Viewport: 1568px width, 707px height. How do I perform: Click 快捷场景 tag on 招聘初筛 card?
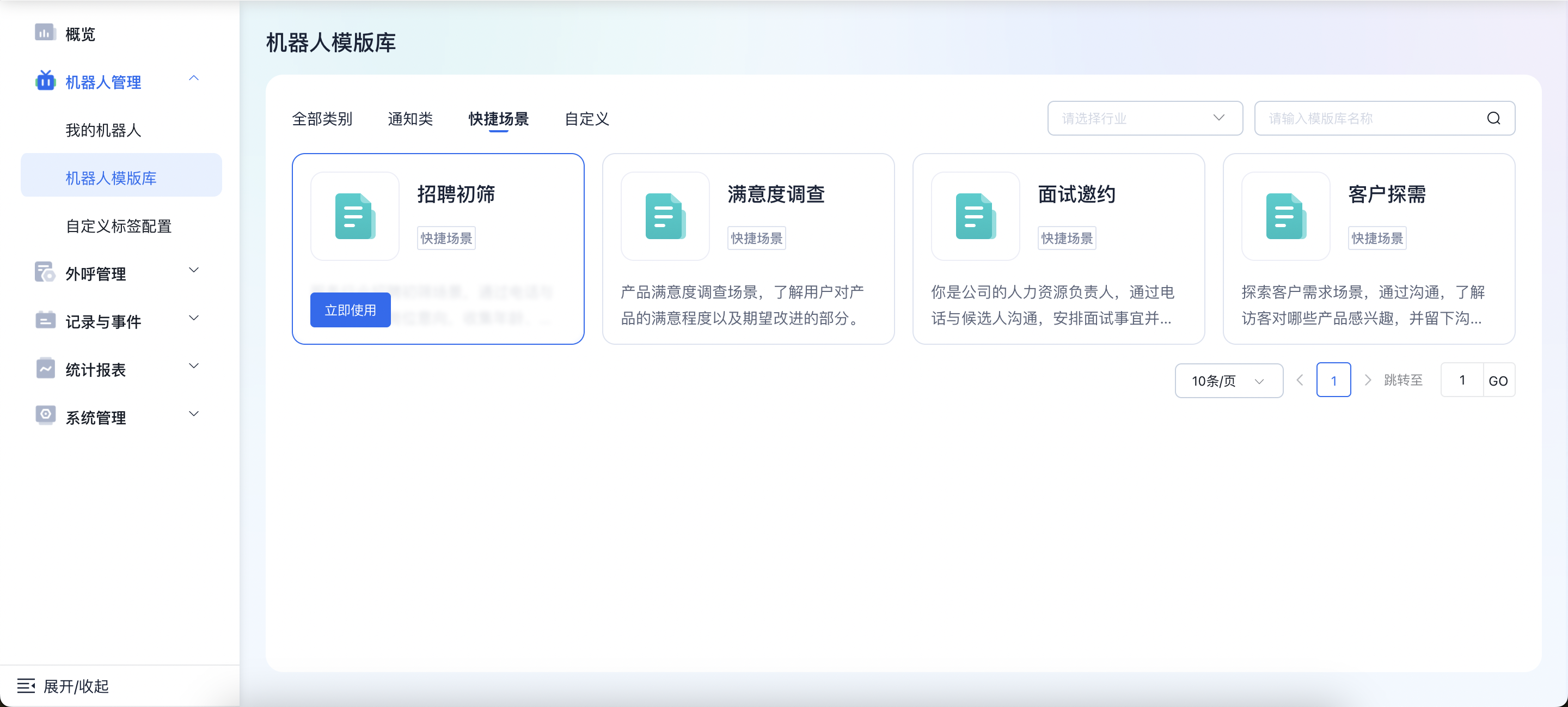[446, 238]
